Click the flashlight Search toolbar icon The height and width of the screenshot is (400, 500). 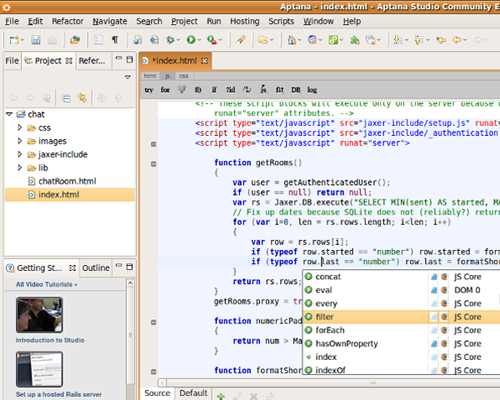241,40
